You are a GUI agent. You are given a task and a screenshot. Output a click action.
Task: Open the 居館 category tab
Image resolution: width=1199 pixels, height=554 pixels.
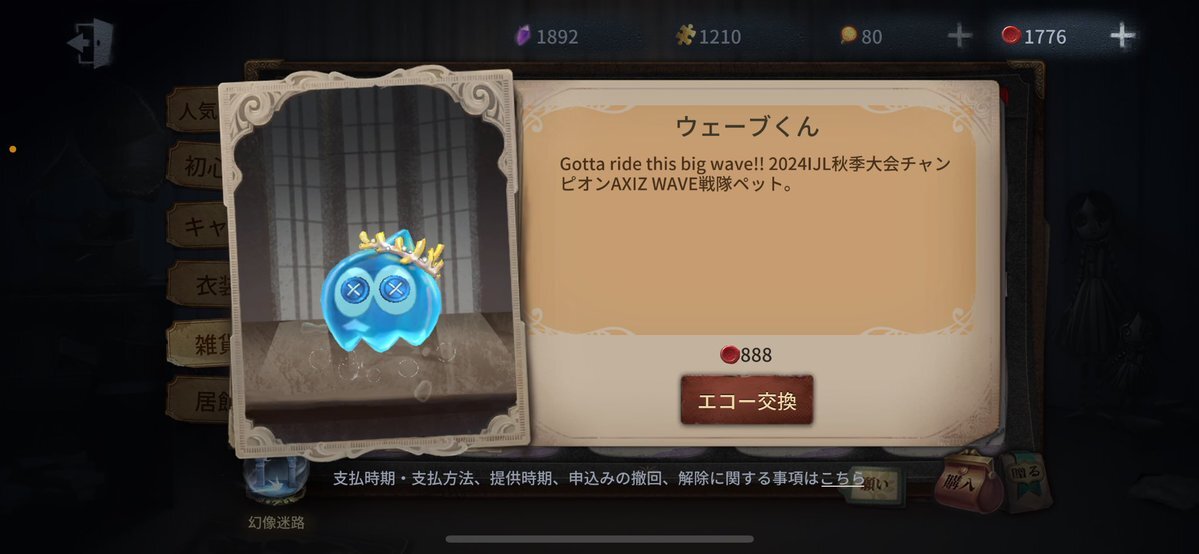(199, 400)
